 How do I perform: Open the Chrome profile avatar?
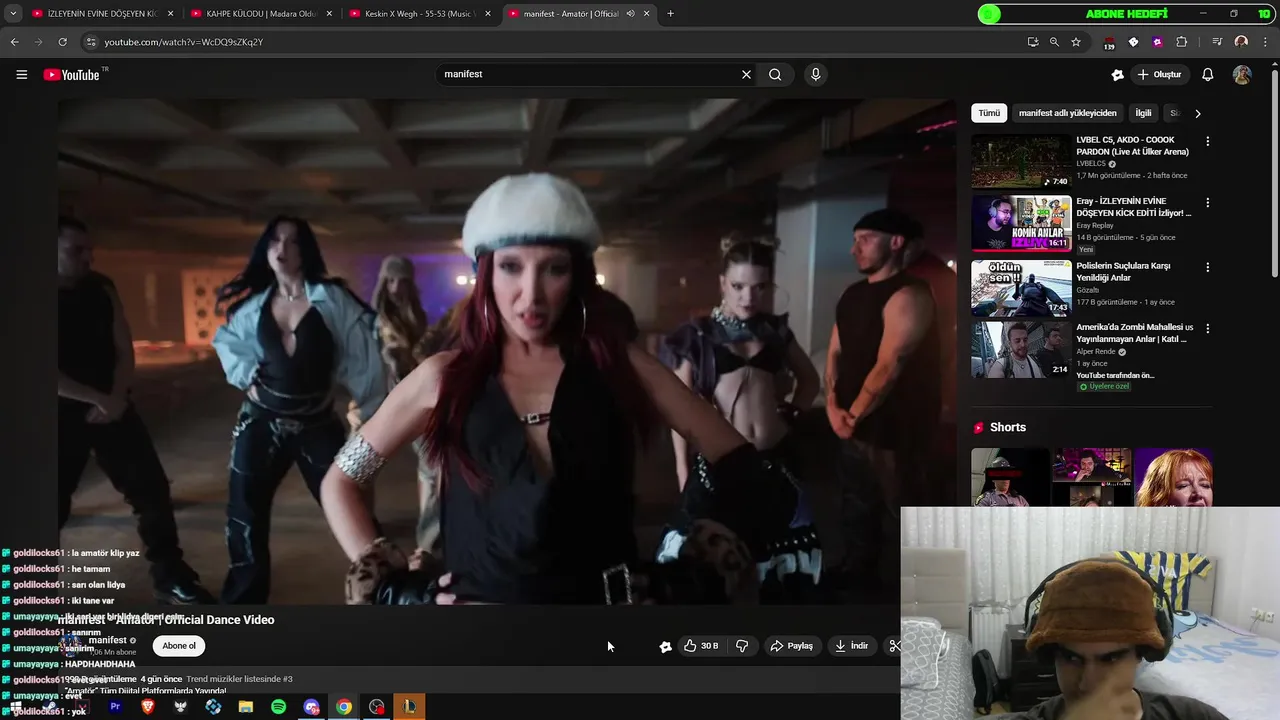pyautogui.click(x=1241, y=42)
